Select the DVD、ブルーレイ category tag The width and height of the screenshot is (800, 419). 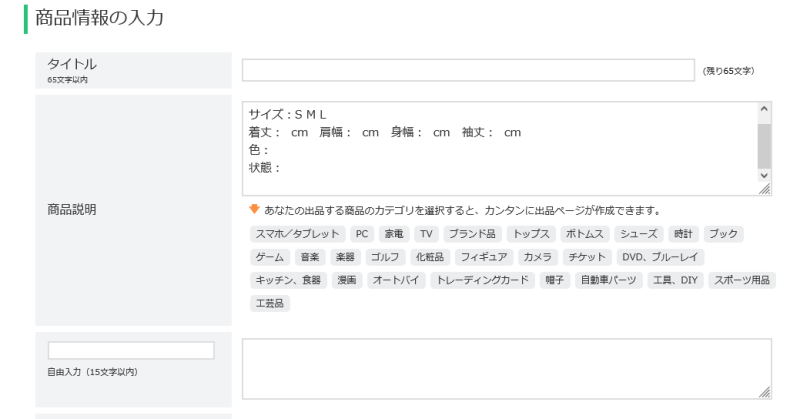click(660, 257)
